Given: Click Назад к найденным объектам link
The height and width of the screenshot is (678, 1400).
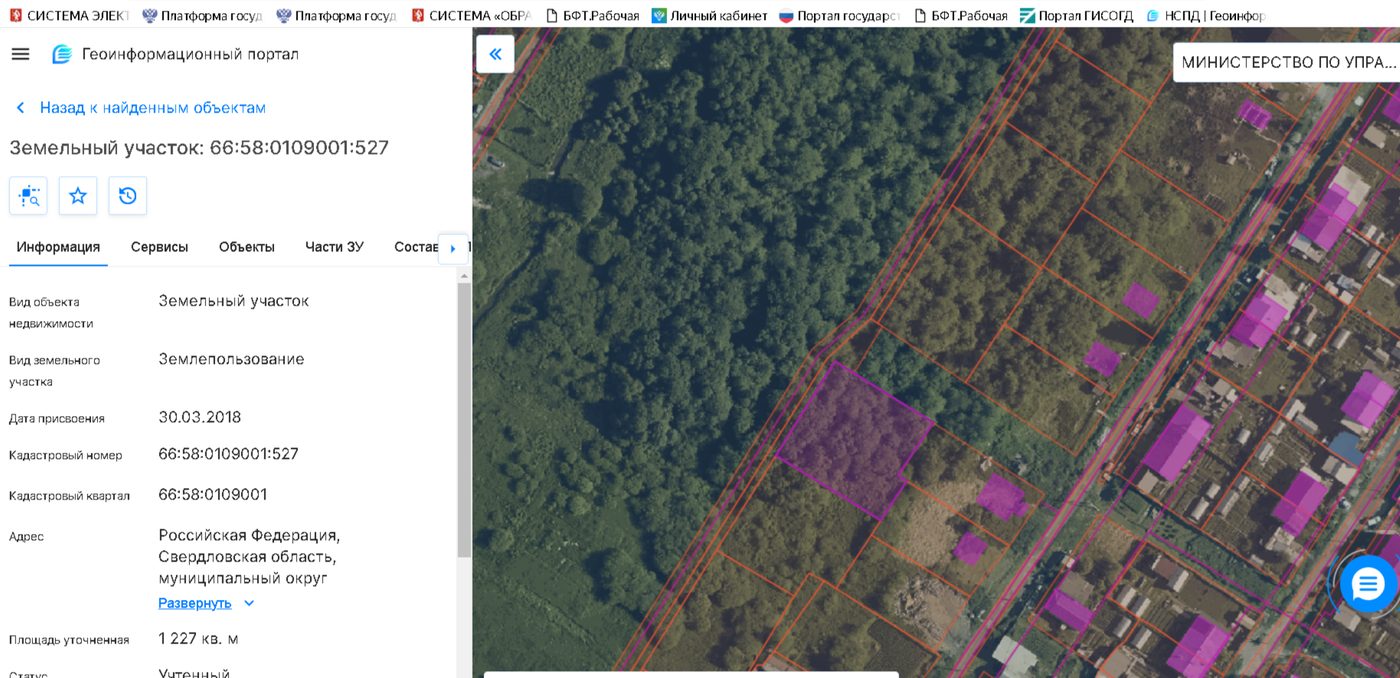Looking at the screenshot, I should coord(153,108).
